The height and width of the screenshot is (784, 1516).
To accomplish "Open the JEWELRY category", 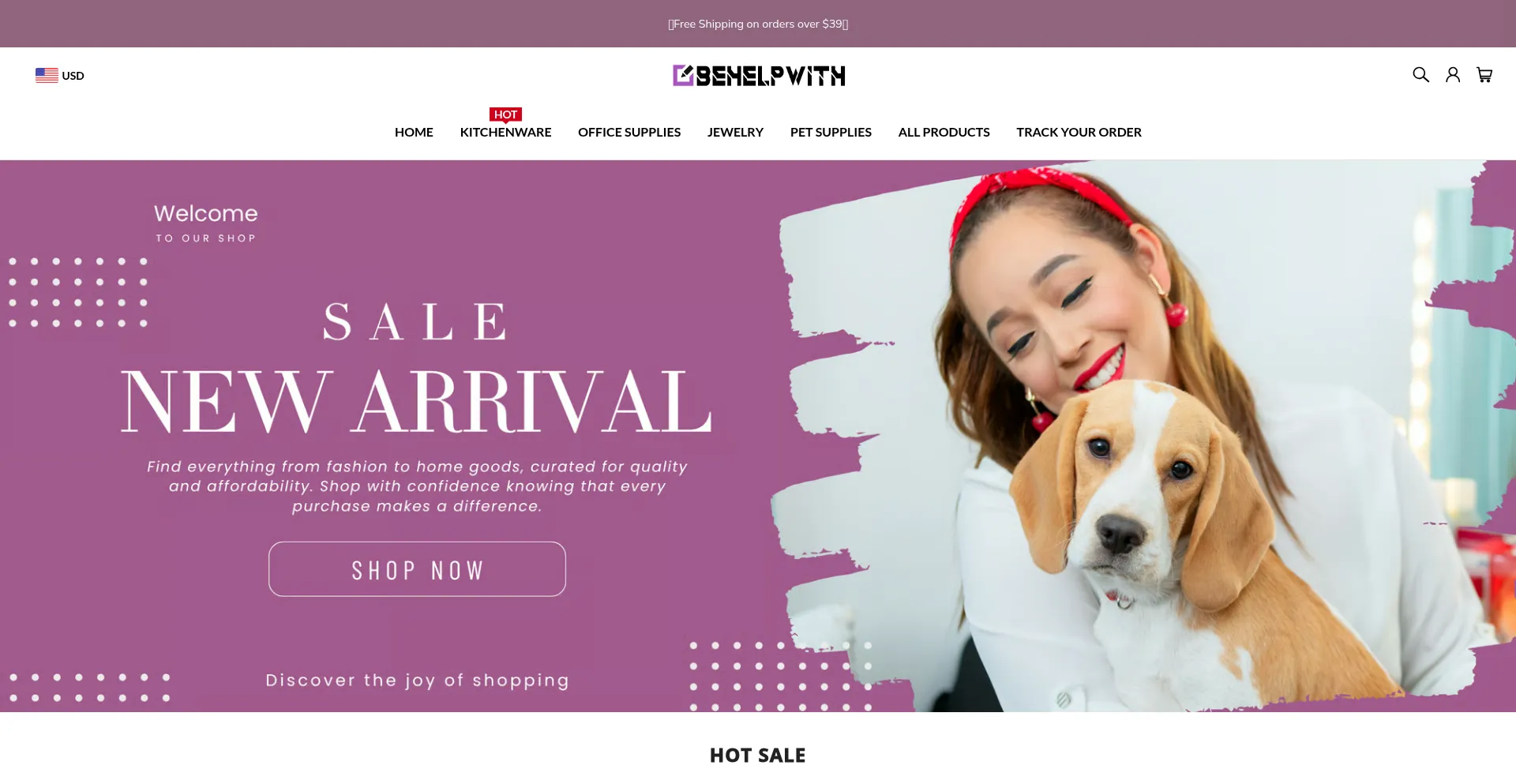I will coord(735,132).
